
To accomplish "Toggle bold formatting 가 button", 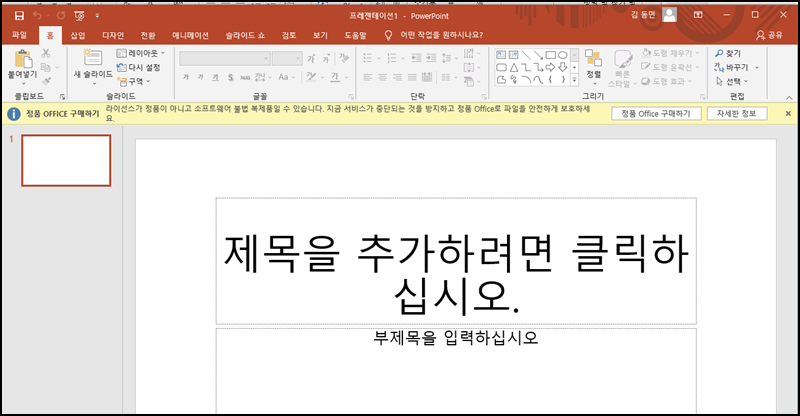I will coord(186,78).
